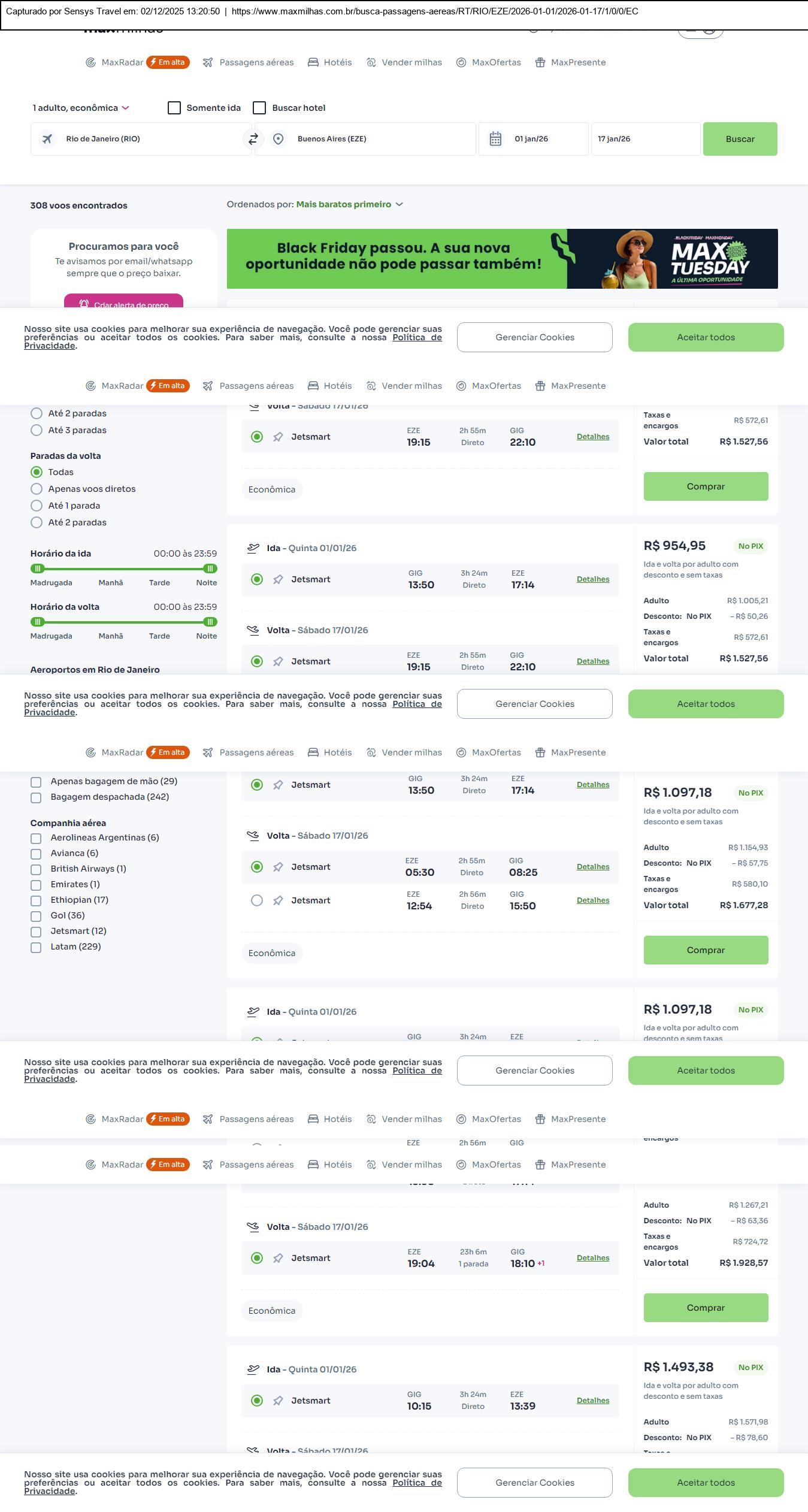Click the airplane icon in the origin field
This screenshot has width=808, height=1512.
click(x=47, y=139)
